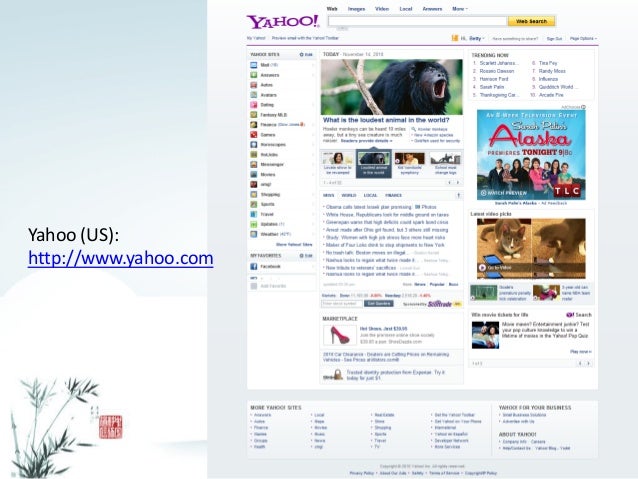Open the Privacy Policy footer link
638x479 pixels.
(x=361, y=473)
